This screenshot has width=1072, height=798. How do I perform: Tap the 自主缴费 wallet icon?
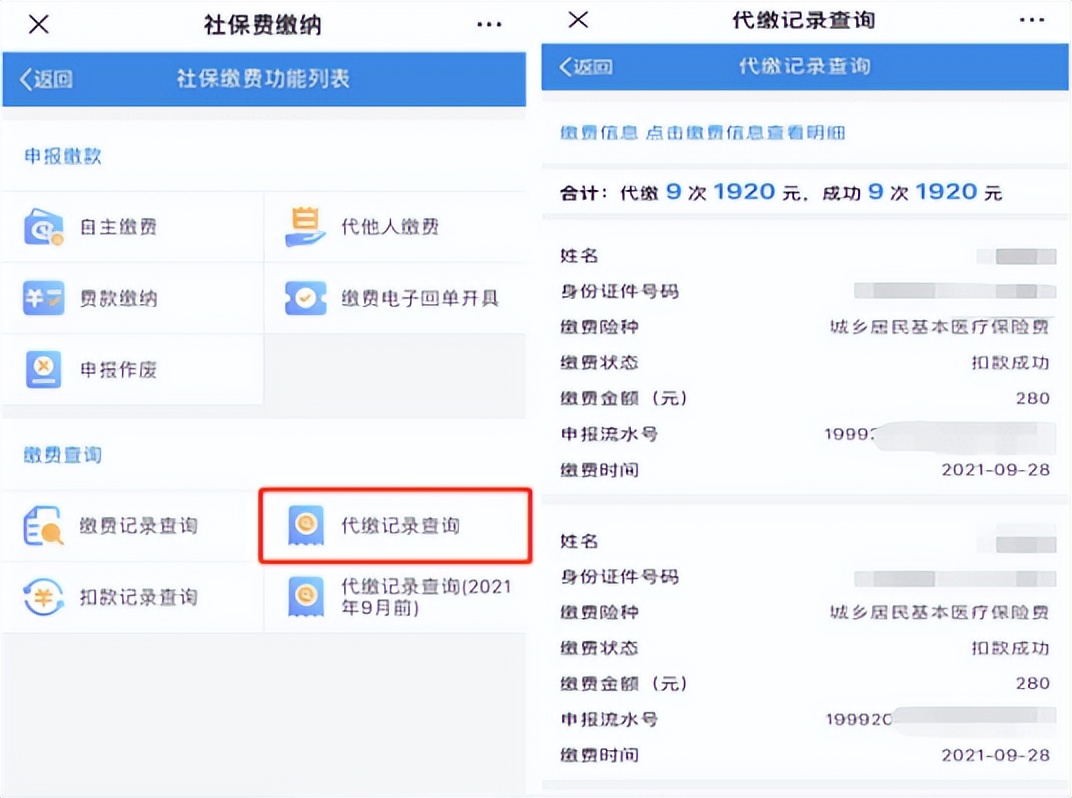44,227
